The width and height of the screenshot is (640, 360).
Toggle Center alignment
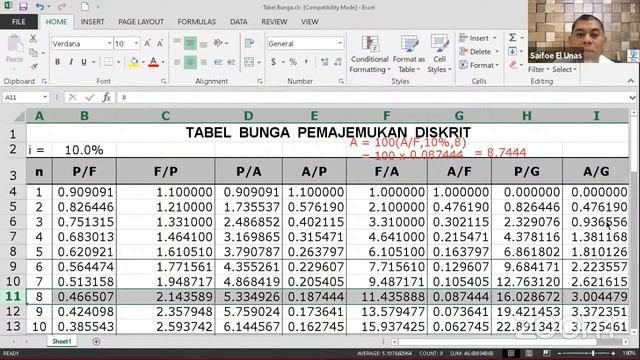190,62
